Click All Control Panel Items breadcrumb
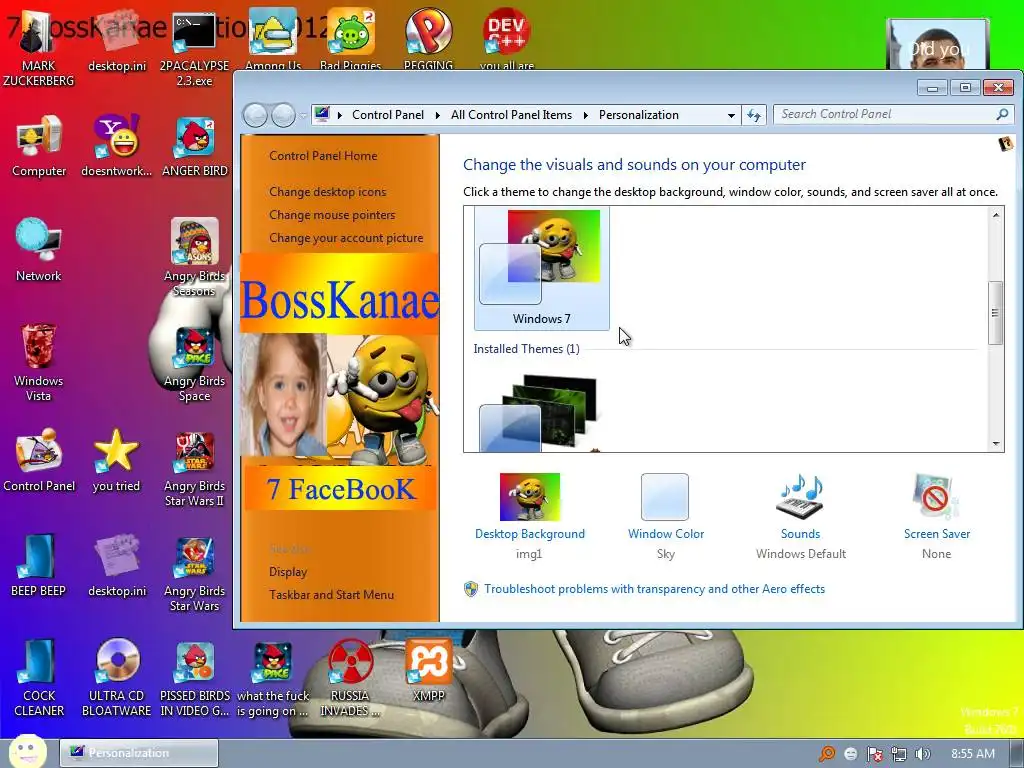The width and height of the screenshot is (1024, 768). pyautogui.click(x=511, y=114)
